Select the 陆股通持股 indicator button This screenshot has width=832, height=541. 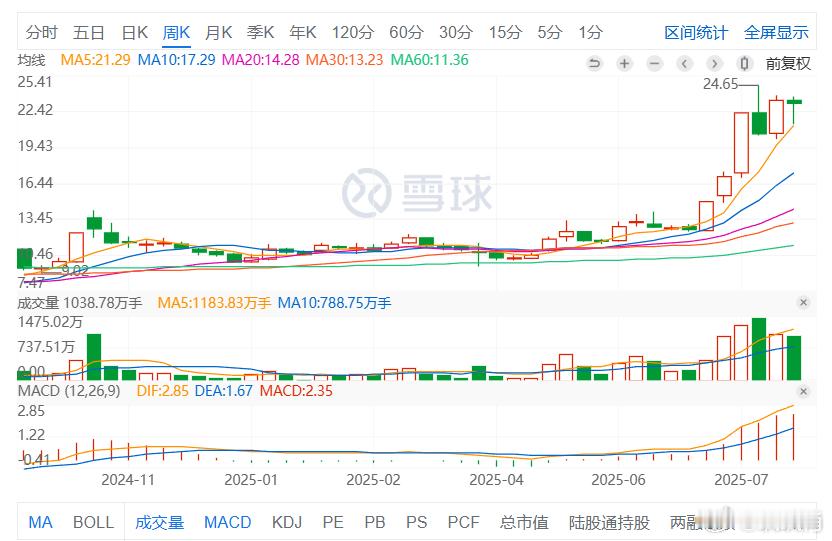click(x=609, y=522)
